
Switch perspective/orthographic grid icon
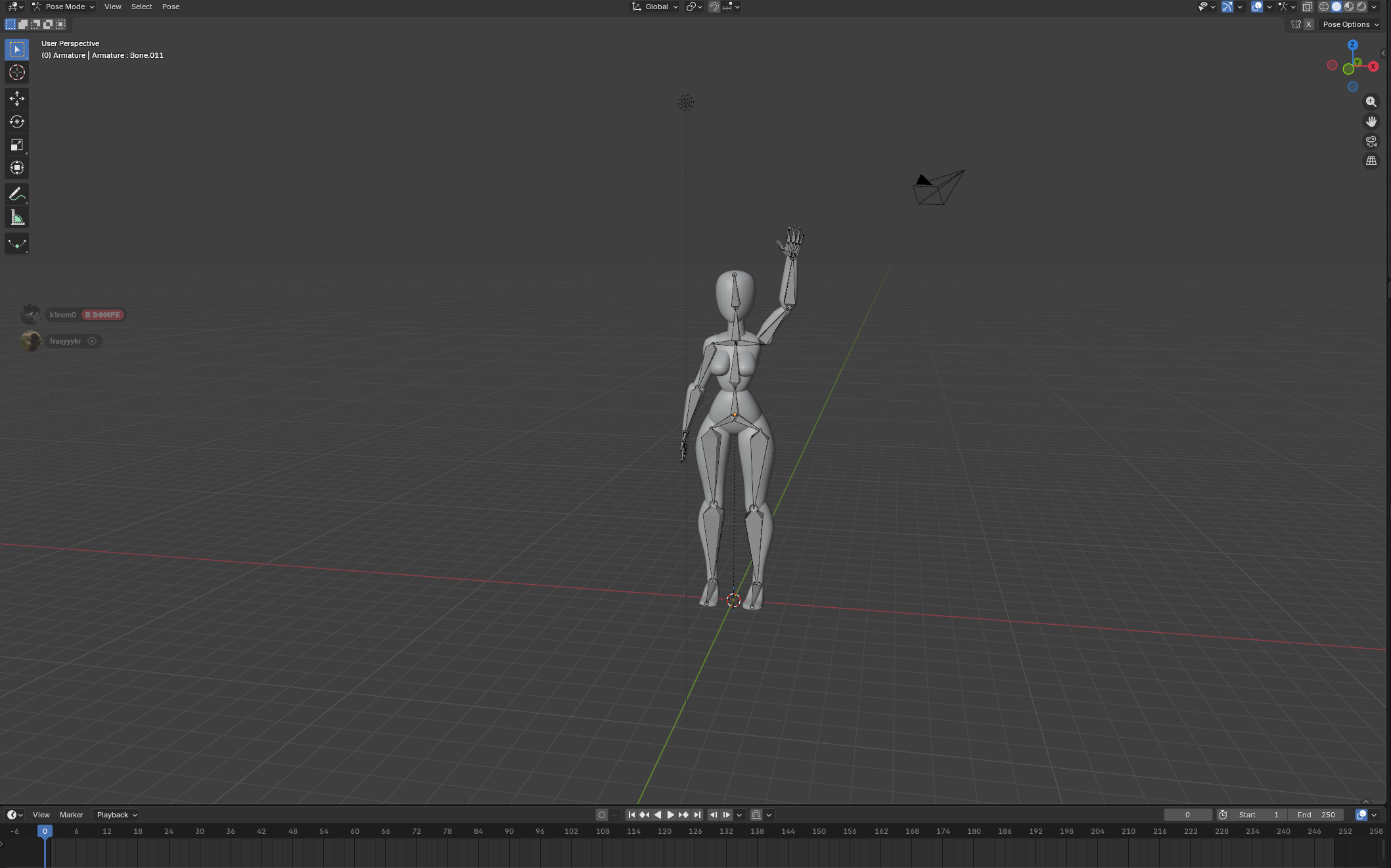tap(1371, 161)
